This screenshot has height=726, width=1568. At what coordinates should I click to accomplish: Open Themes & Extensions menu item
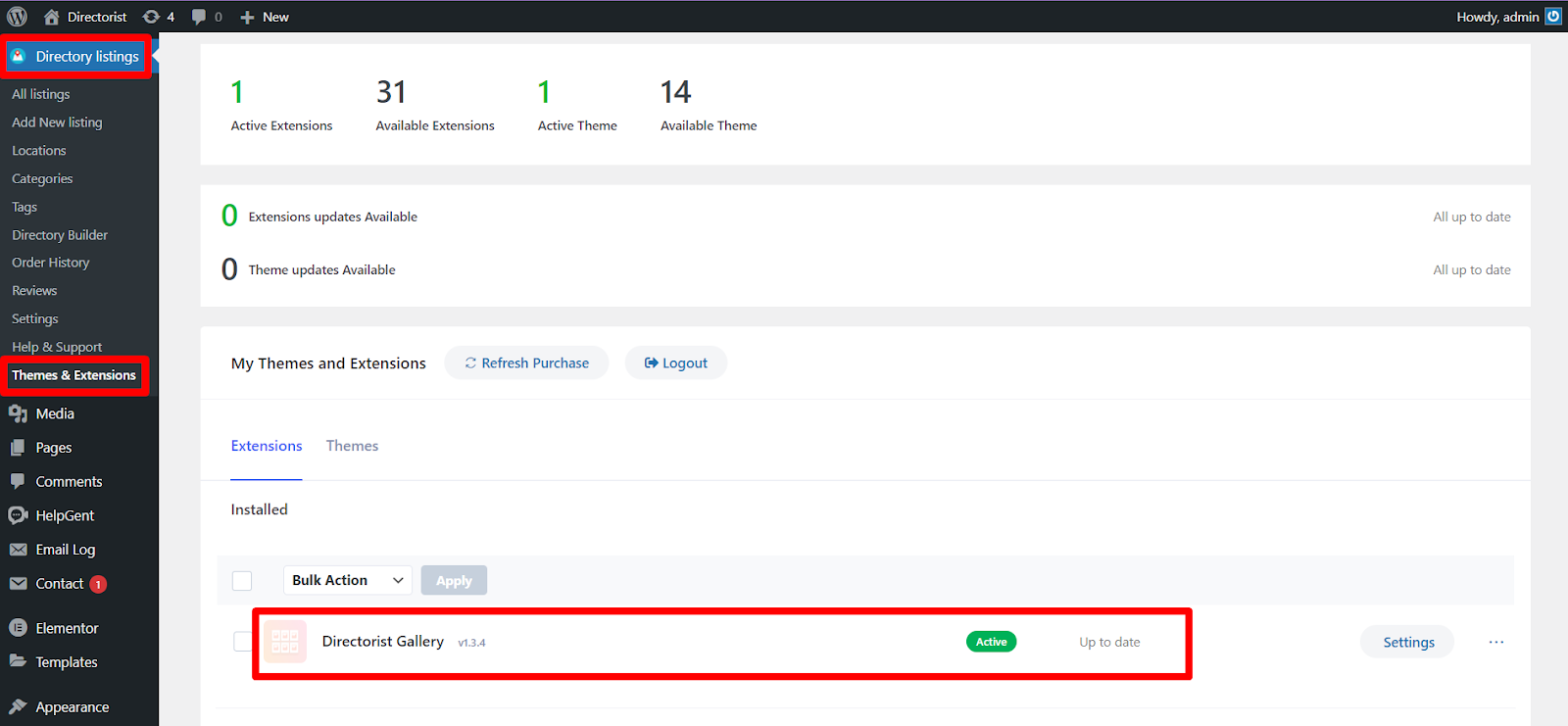pyautogui.click(x=73, y=375)
